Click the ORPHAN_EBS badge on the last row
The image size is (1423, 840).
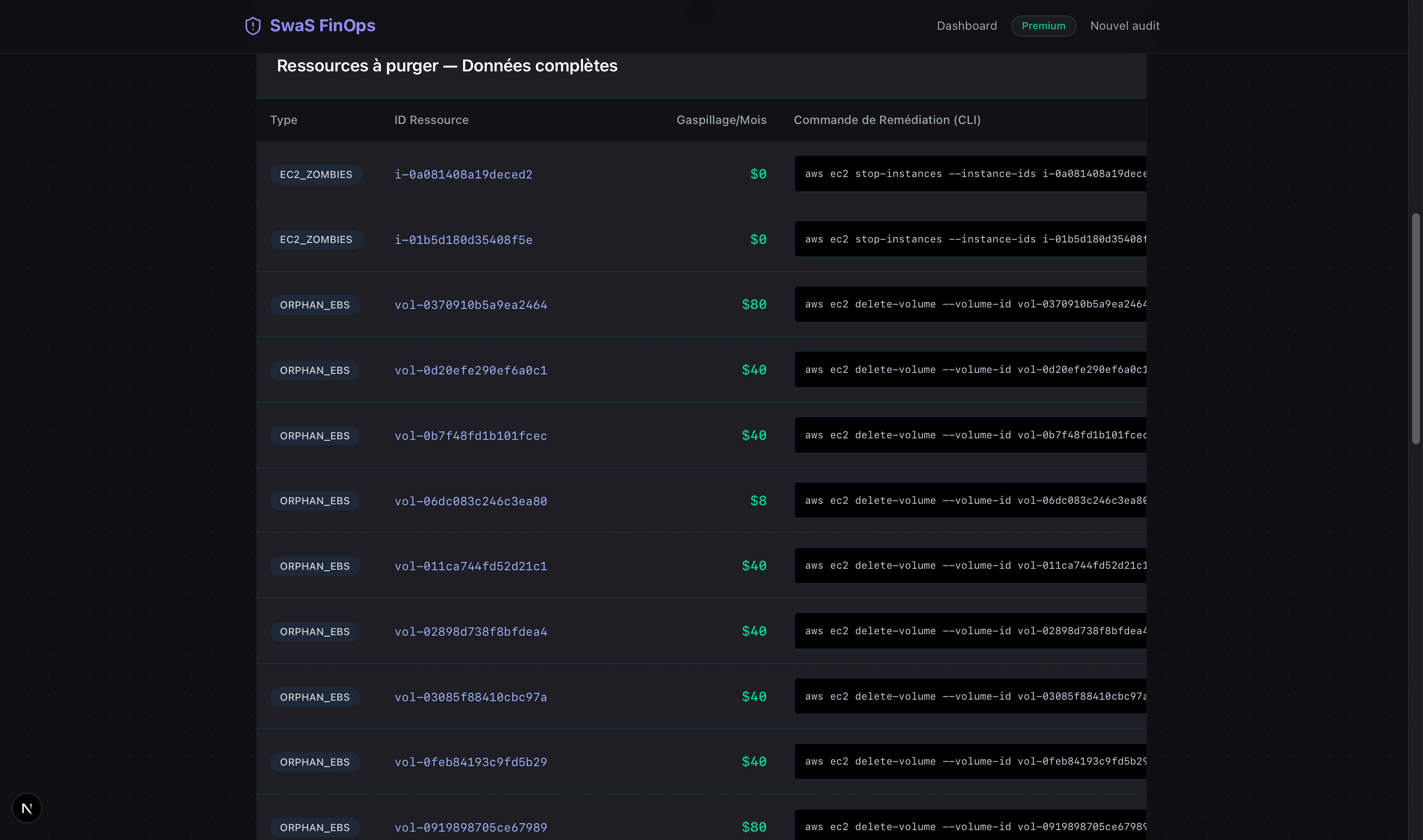point(314,827)
